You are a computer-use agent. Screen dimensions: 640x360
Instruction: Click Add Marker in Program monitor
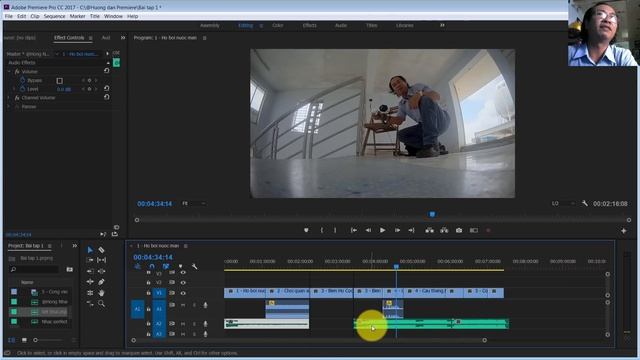coord(306,230)
